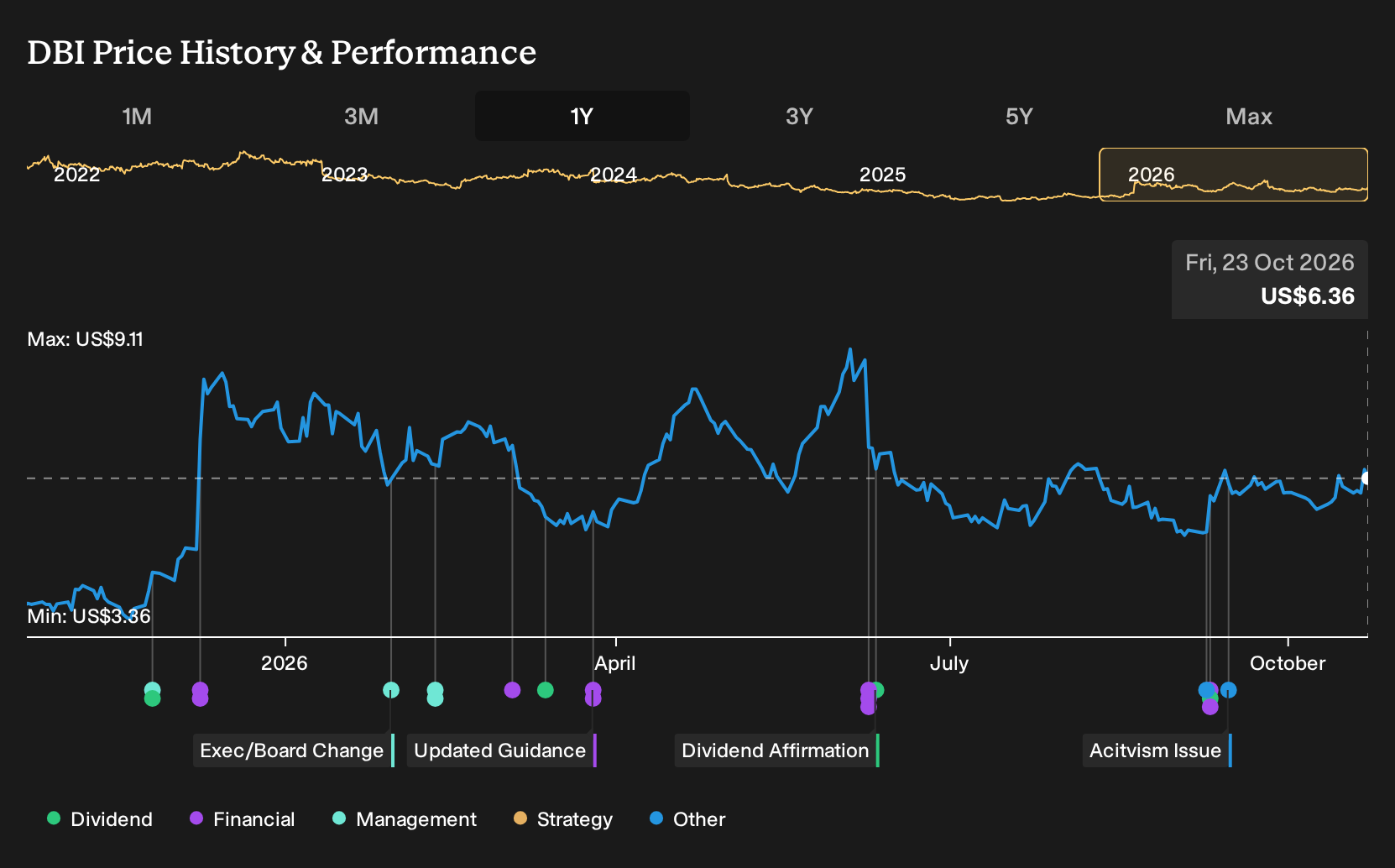Switch to the 3Y time range
This screenshot has width=1395, height=868.
point(799,116)
